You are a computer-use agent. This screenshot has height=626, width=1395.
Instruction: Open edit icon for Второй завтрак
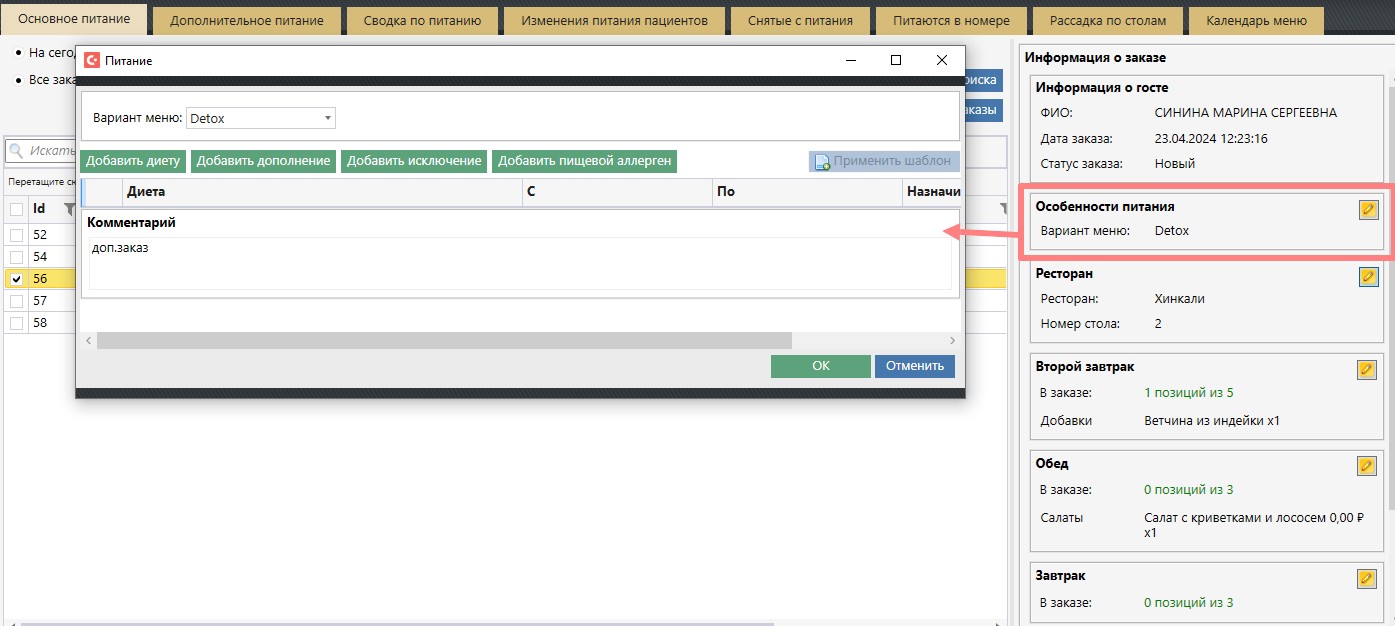(1367, 370)
